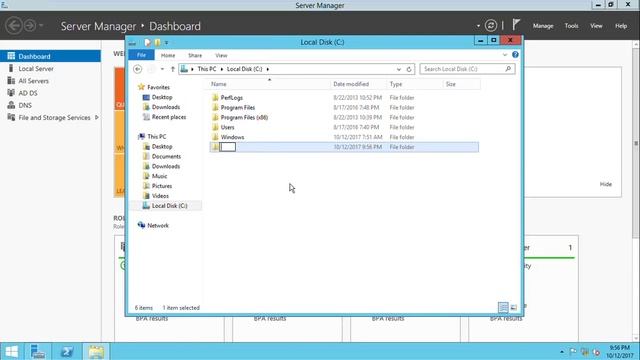Image resolution: width=640 pixels, height=360 pixels.
Task: Select Program Files (x86) folder name
Action: pyautogui.click(x=244, y=118)
